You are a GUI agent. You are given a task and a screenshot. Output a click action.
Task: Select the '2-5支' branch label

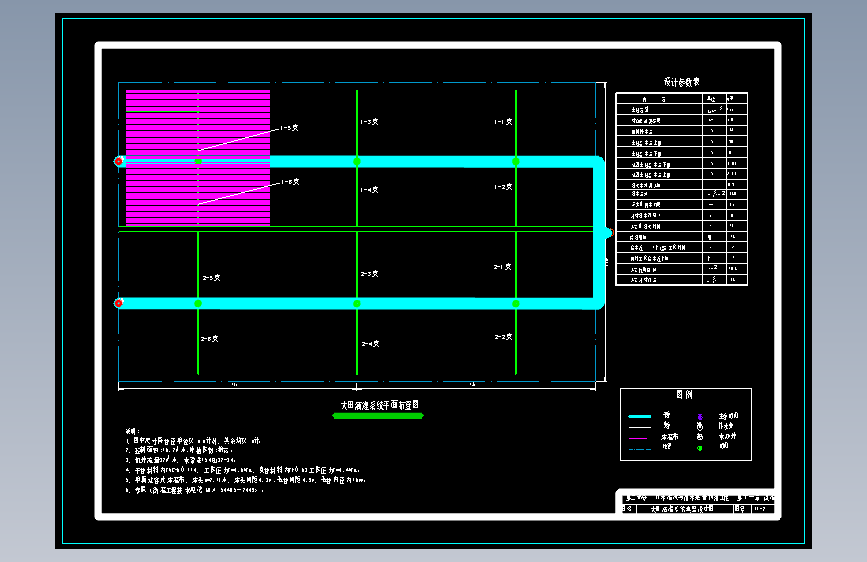(x=211, y=278)
